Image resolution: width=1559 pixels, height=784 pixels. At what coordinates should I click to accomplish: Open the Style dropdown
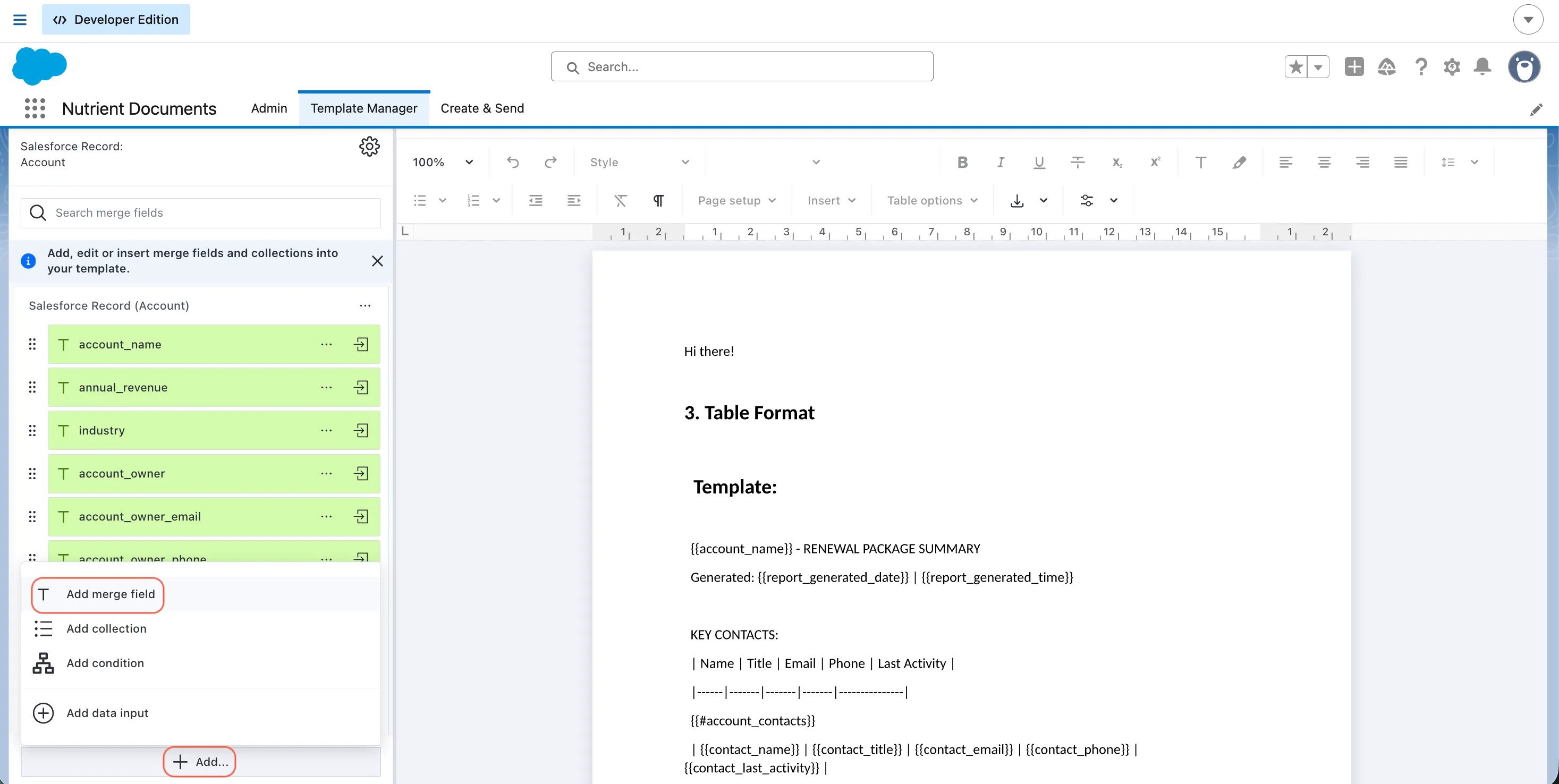coord(639,162)
